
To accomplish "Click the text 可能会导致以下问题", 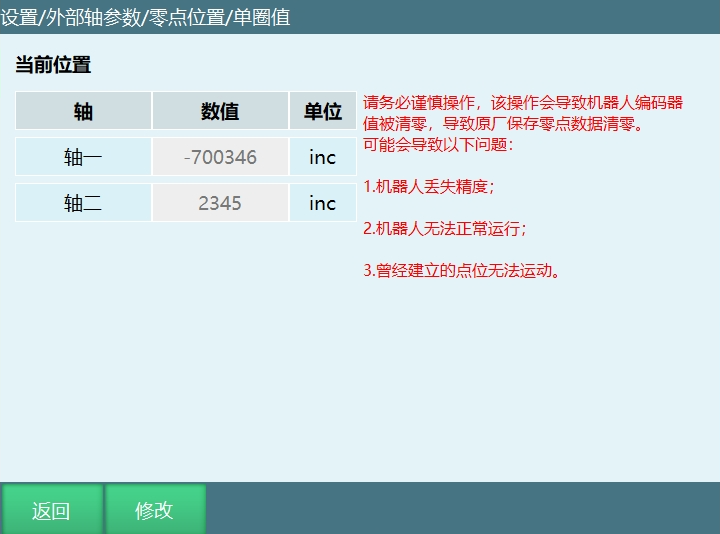I will pyautogui.click(x=438, y=145).
